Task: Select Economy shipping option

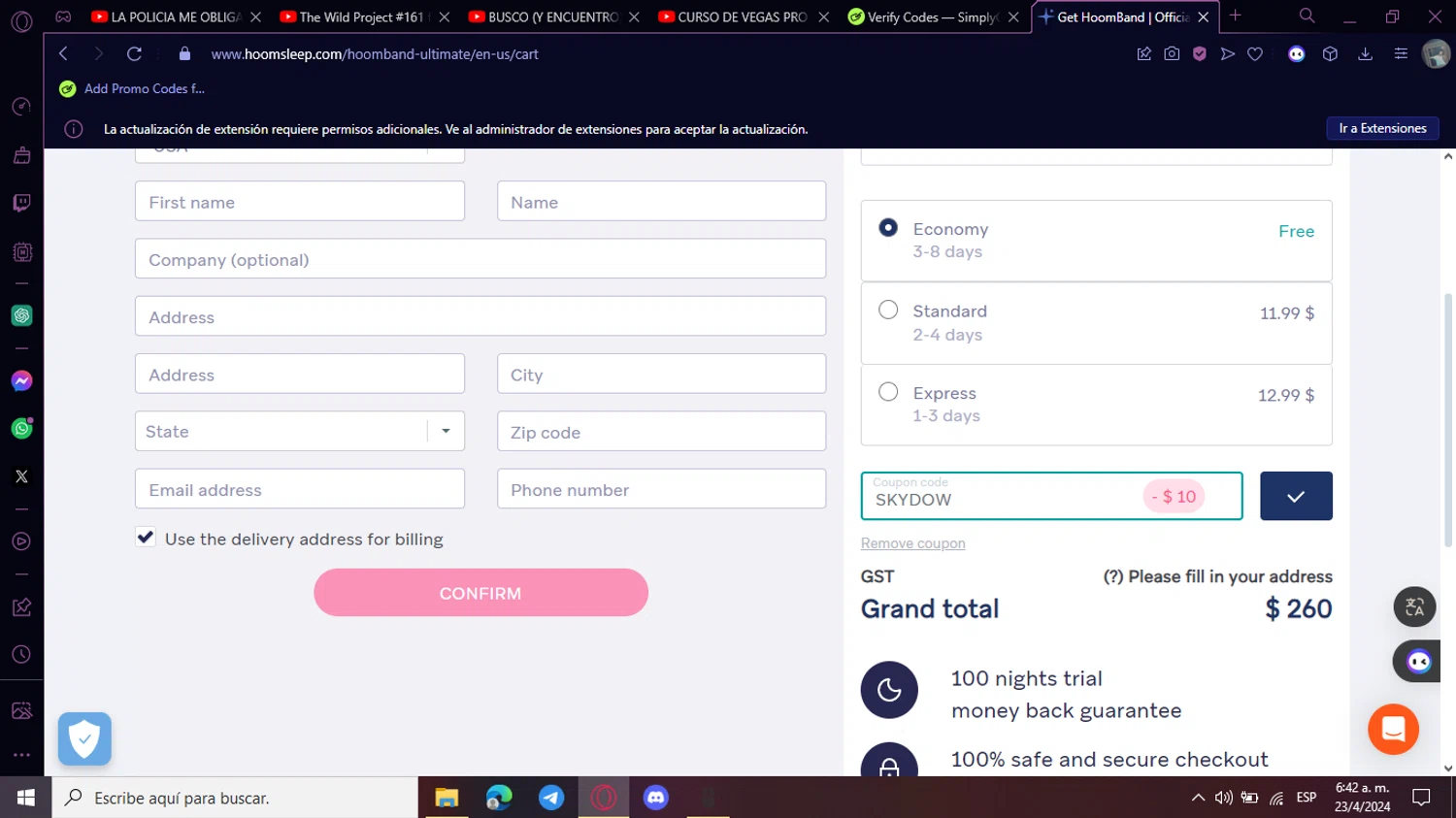Action: coord(888,228)
